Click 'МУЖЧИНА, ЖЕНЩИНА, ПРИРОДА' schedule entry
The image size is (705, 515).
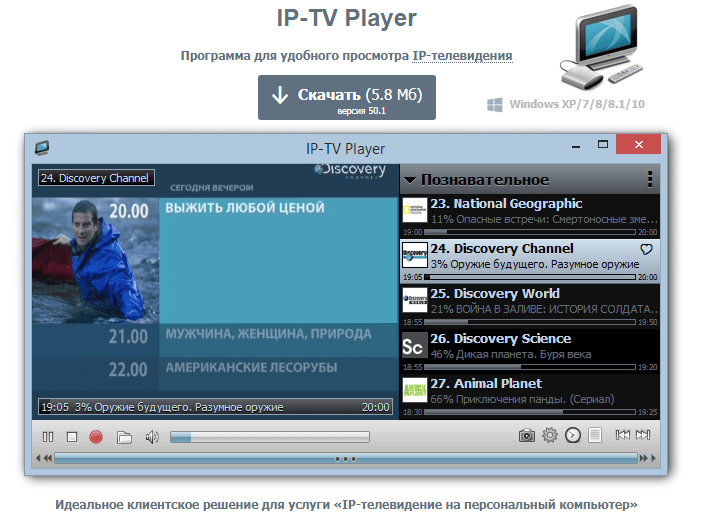(268, 334)
